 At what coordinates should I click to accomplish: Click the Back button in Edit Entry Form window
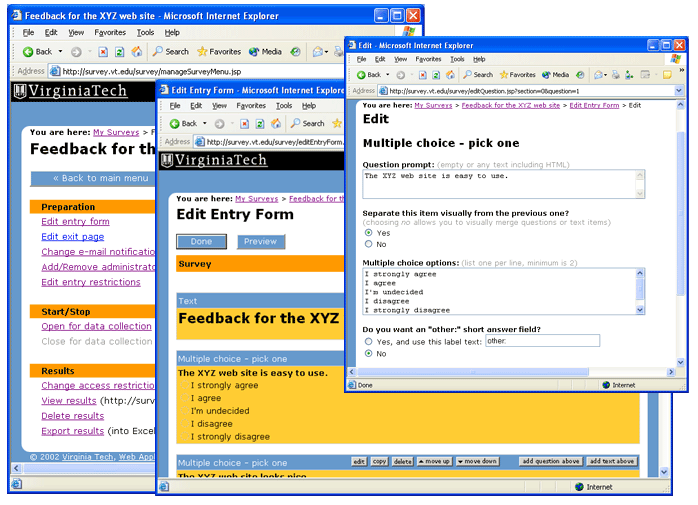point(182,123)
